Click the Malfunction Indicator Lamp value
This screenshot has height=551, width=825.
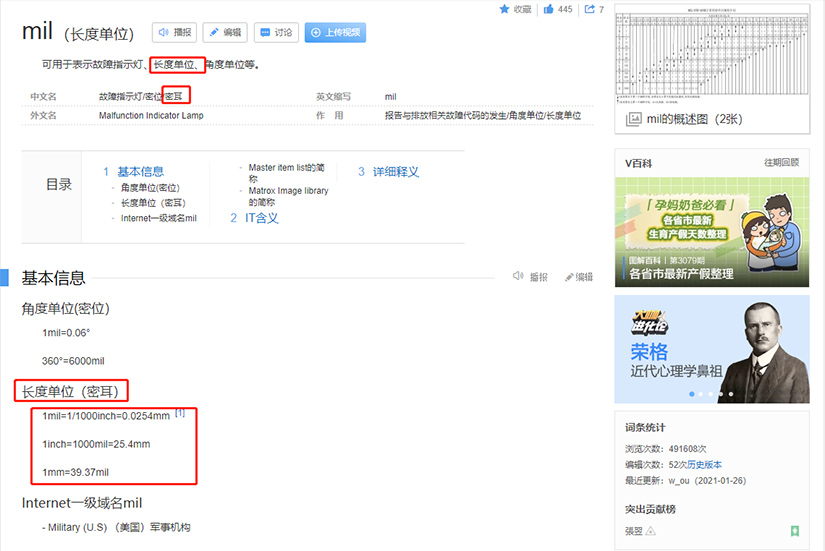coord(151,115)
